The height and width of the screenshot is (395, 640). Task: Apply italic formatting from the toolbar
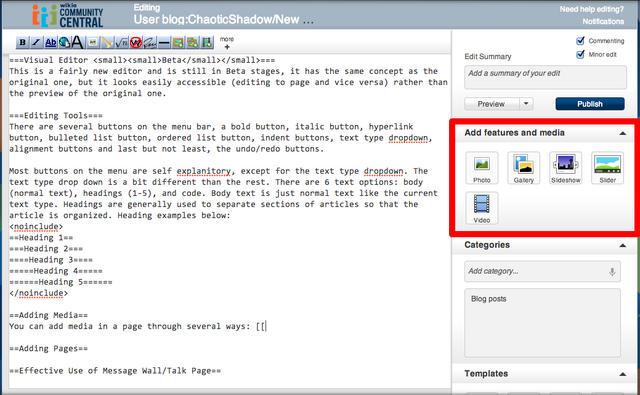(x=36, y=42)
